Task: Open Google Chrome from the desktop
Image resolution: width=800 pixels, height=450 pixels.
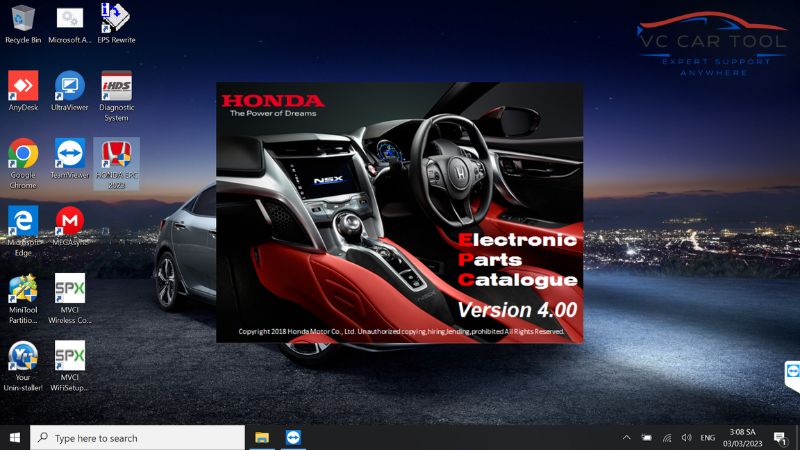Action: (x=23, y=155)
